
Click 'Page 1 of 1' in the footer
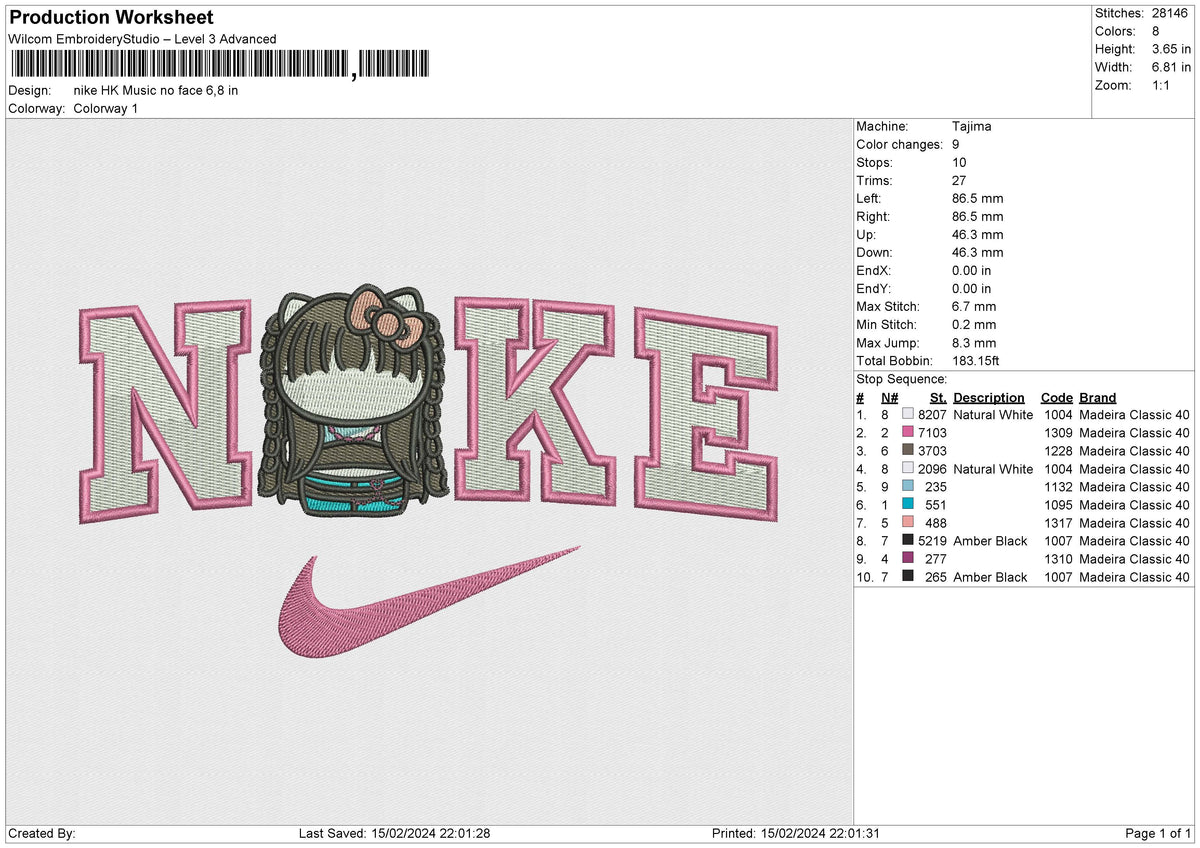1158,834
